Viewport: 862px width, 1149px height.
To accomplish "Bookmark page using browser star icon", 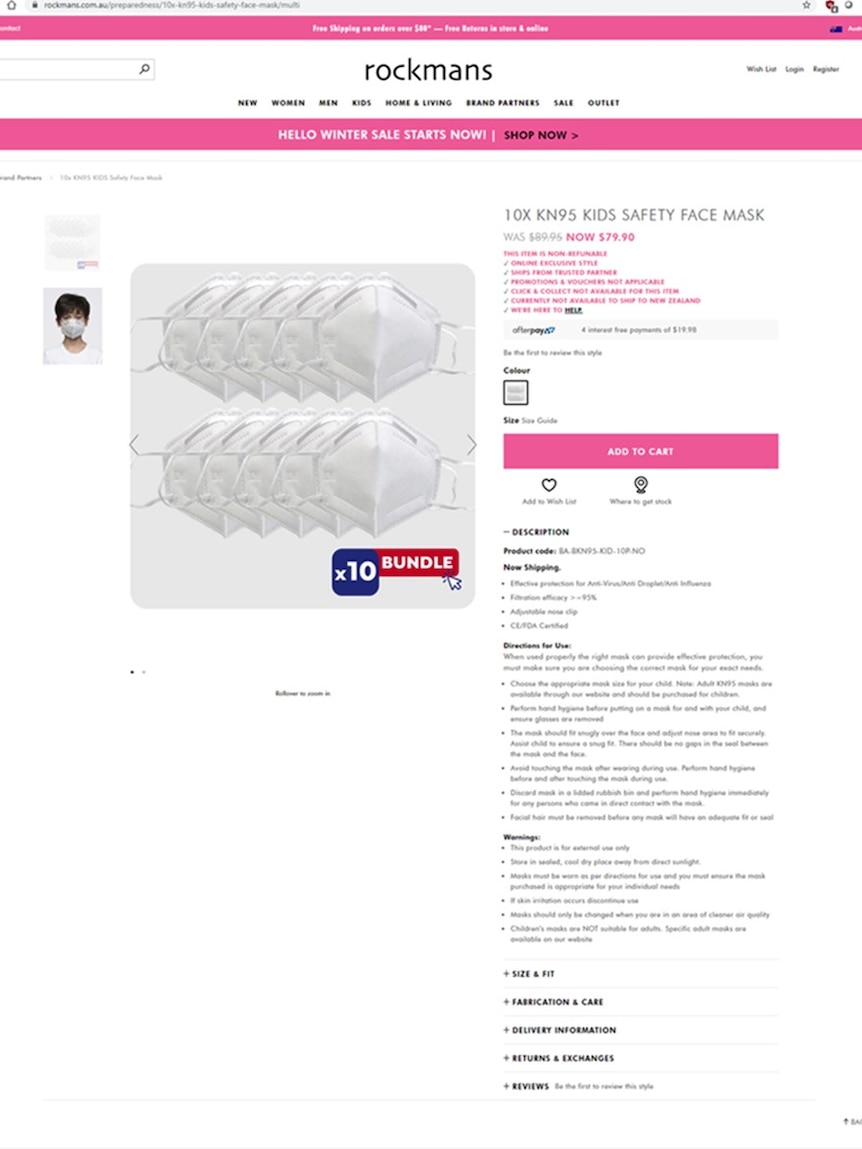I will pyautogui.click(x=806, y=5).
